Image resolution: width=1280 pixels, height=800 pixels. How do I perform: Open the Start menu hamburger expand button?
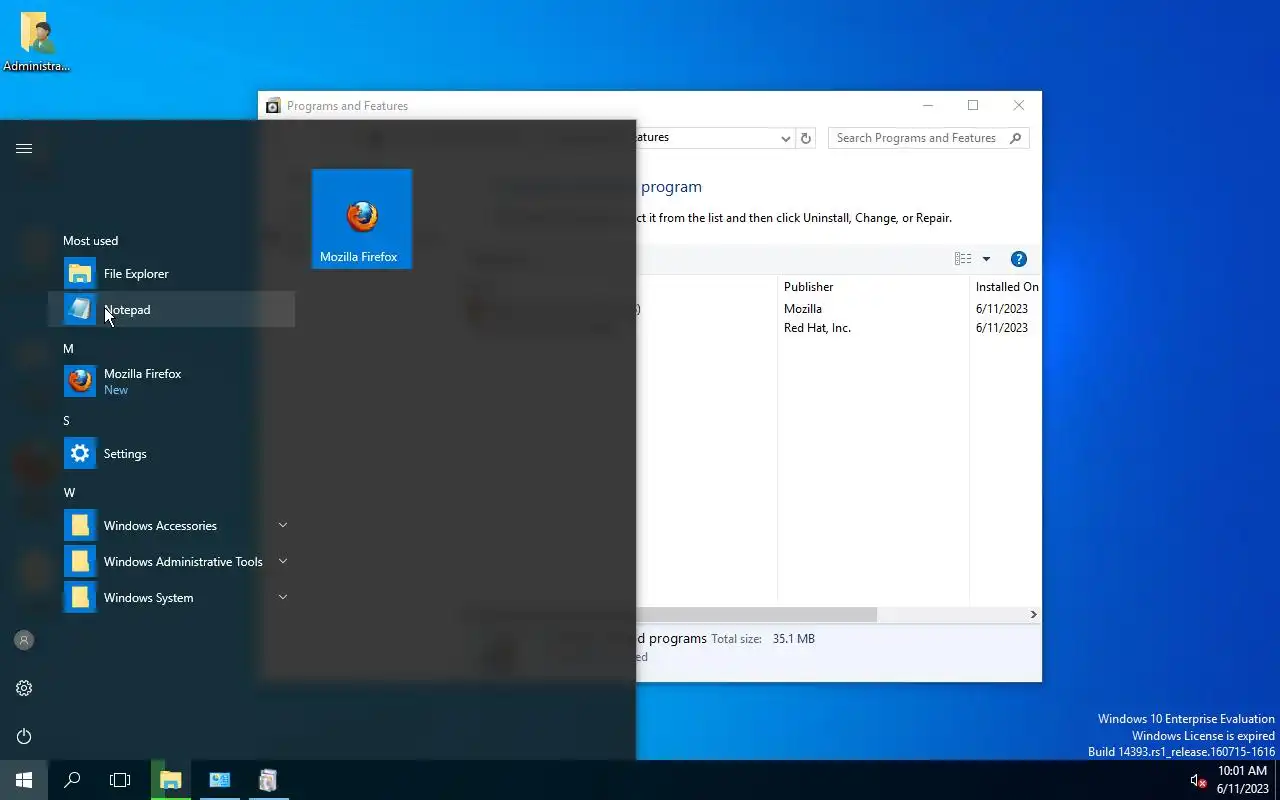[24, 149]
